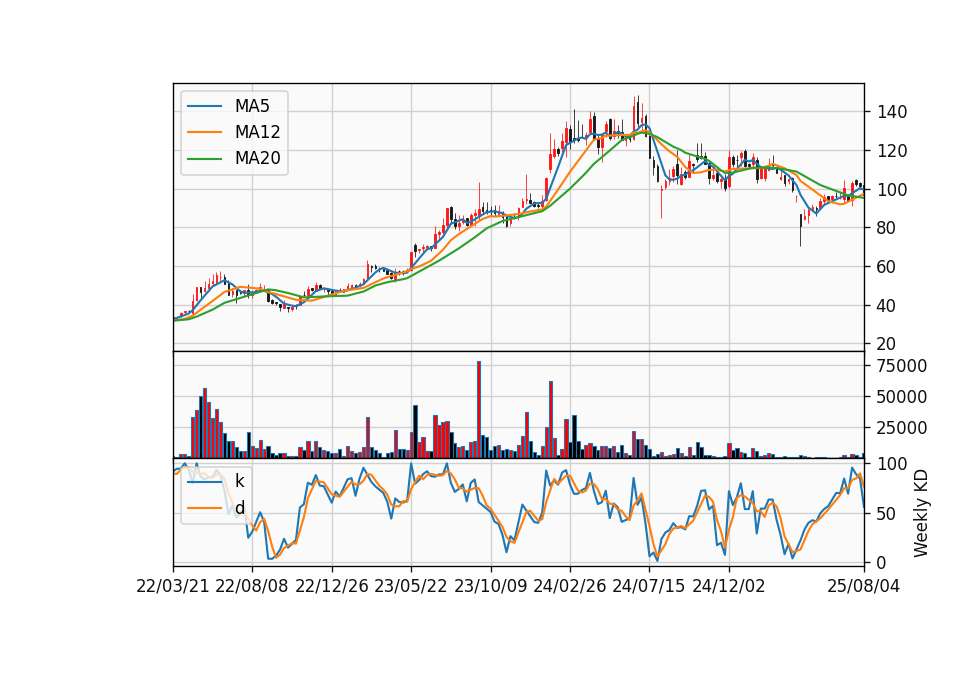
Task: Click the MA12 legend label
Action: point(257,132)
